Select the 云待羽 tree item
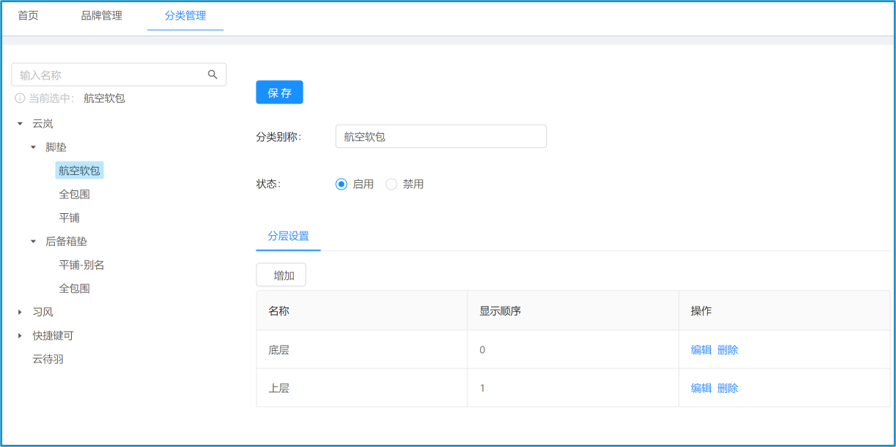This screenshot has height=447, width=896. (x=48, y=359)
